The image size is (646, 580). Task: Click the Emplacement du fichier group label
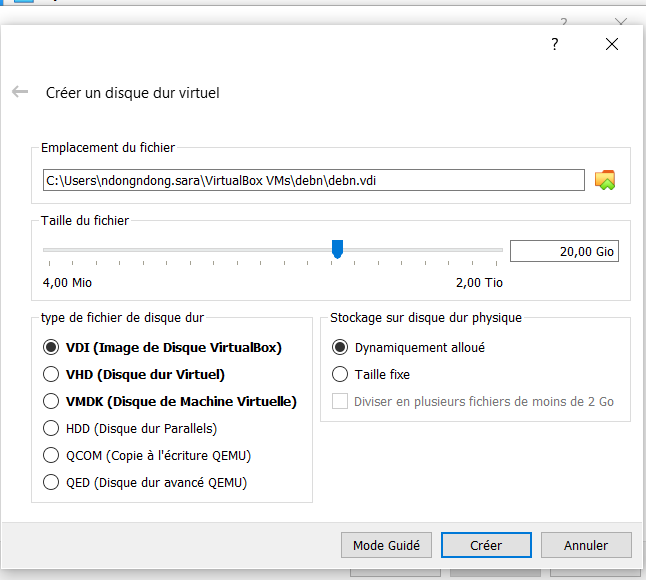coord(108,147)
